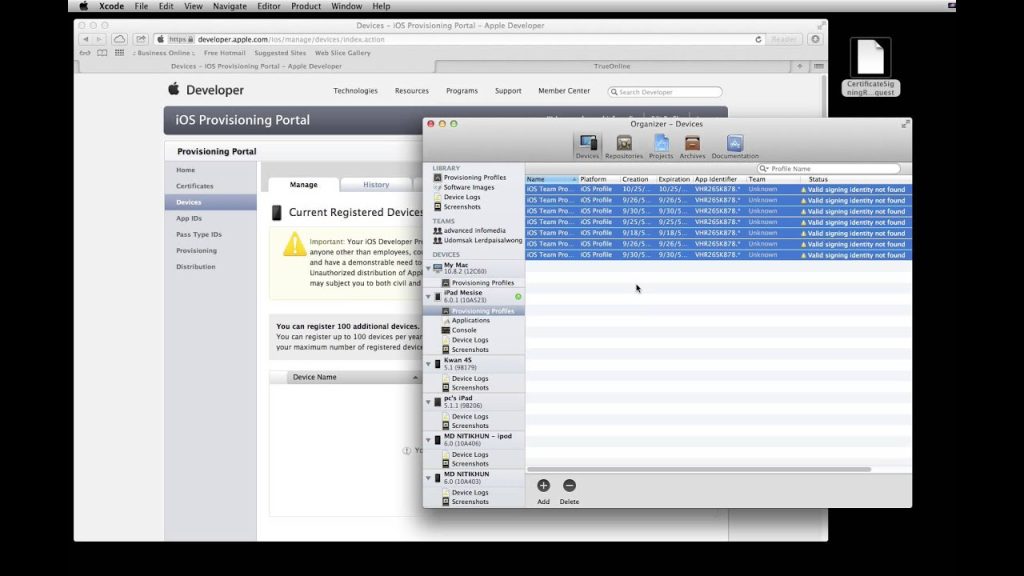Screen dimensions: 1024x576
Task: Open the Apple menu
Action: (x=84, y=6)
